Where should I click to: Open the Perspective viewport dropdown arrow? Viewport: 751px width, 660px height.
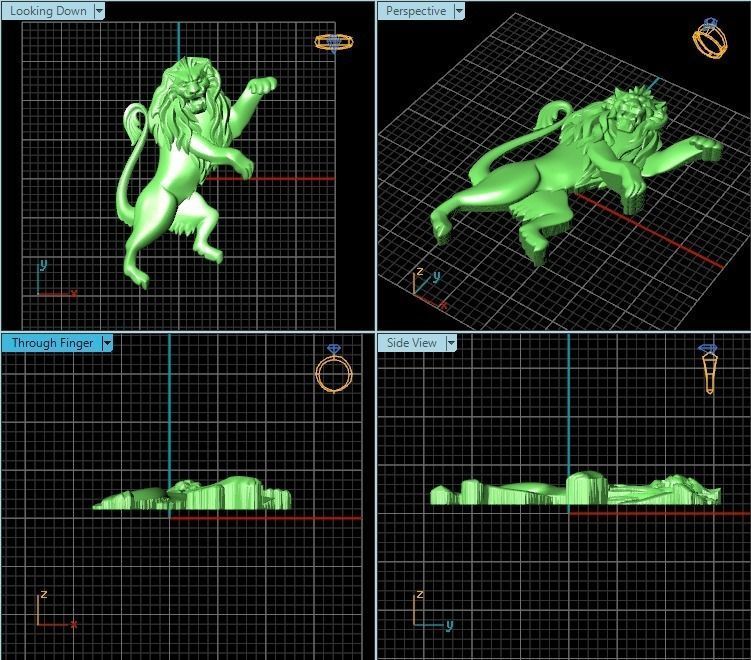click(459, 11)
